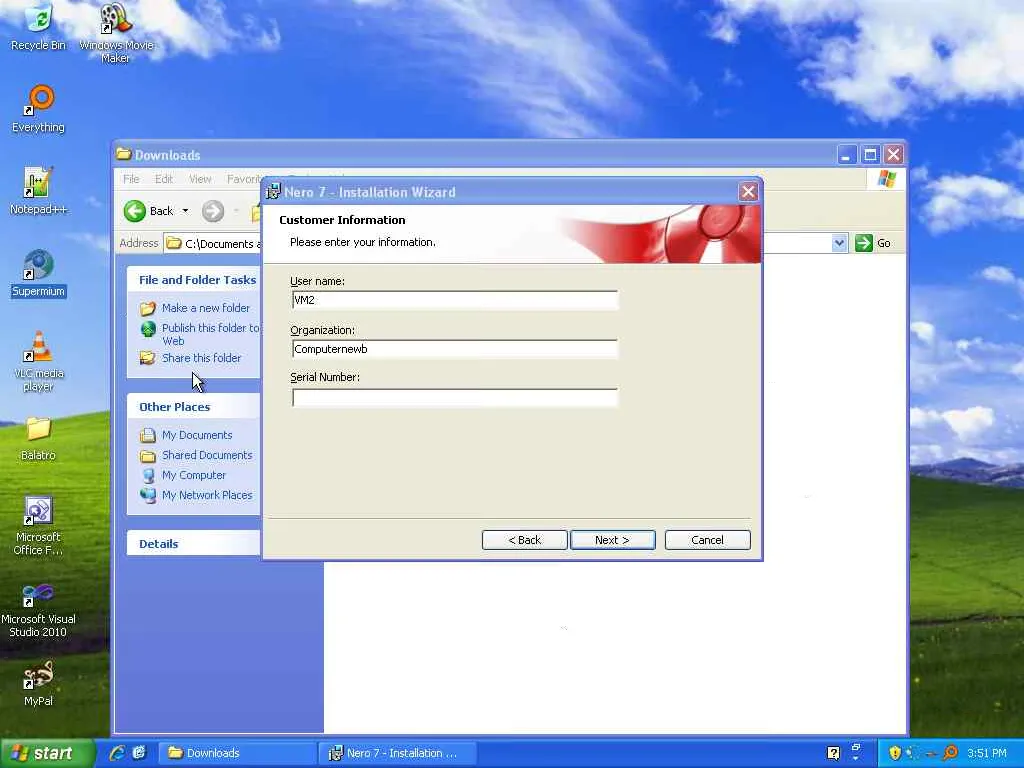Expand the Address bar dropdown

click(839, 243)
